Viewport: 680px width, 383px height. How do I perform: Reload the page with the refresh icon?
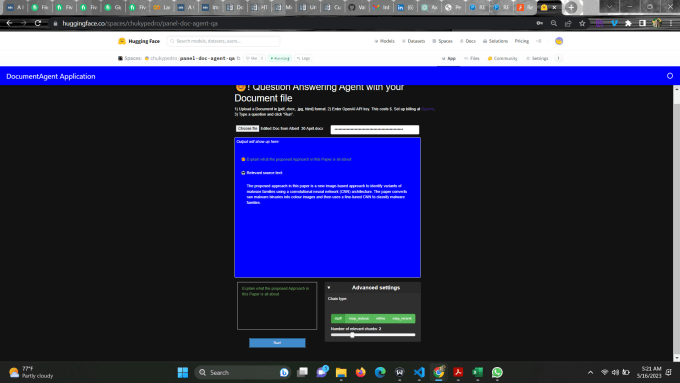pos(38,23)
